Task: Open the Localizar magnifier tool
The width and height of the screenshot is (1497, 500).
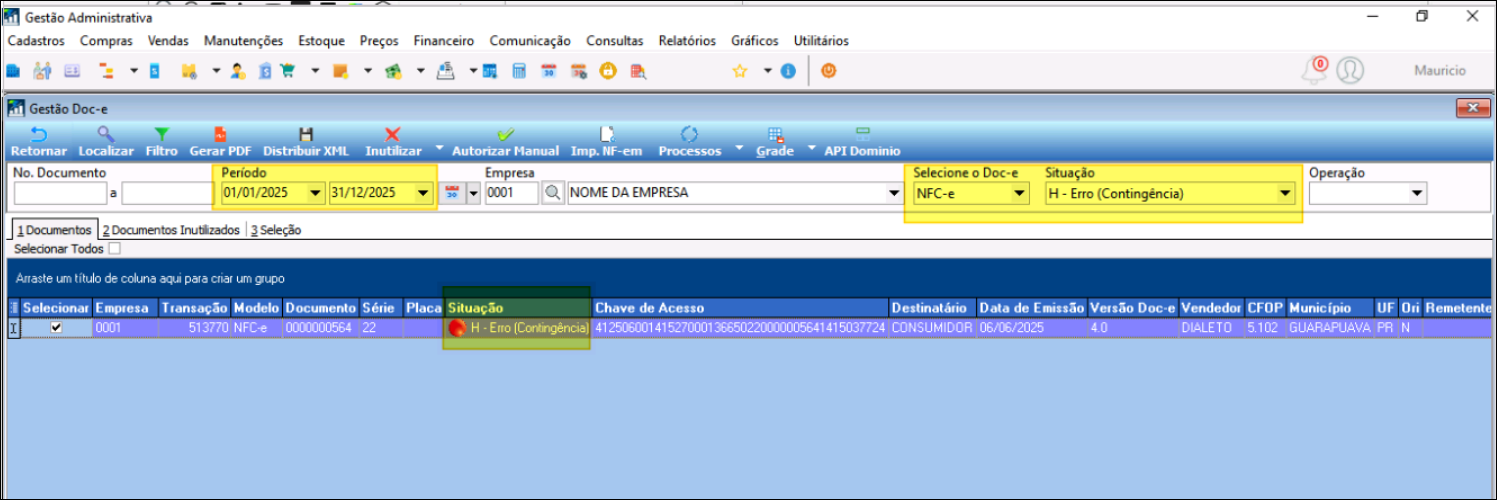Action: 105,134
